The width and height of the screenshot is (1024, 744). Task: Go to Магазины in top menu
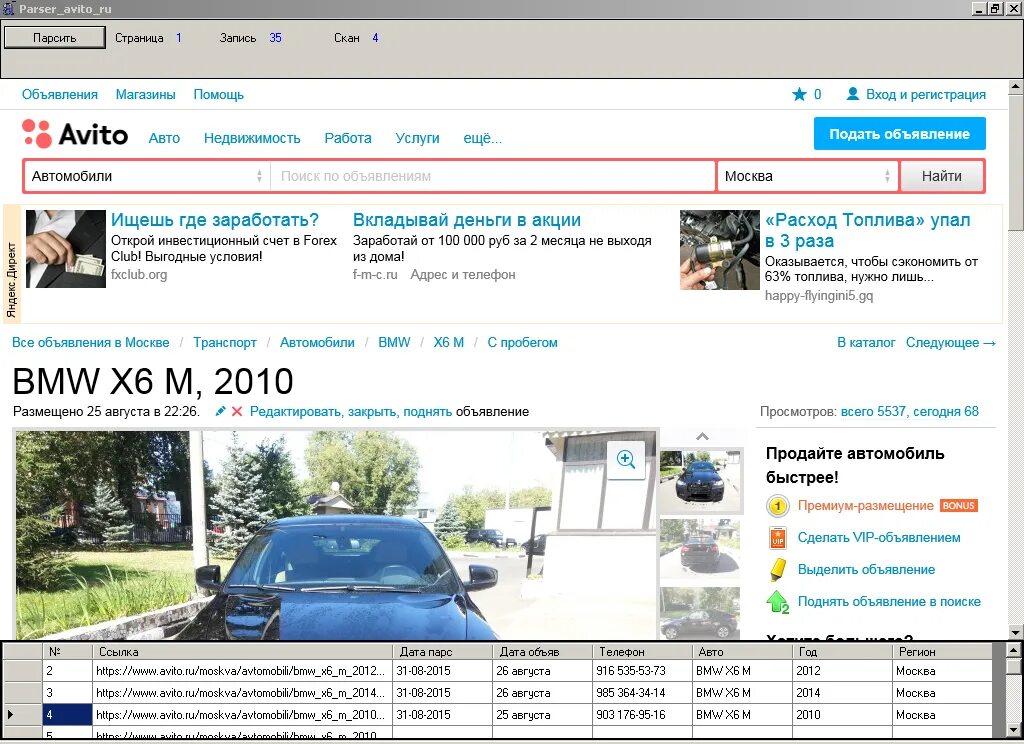pyautogui.click(x=146, y=95)
